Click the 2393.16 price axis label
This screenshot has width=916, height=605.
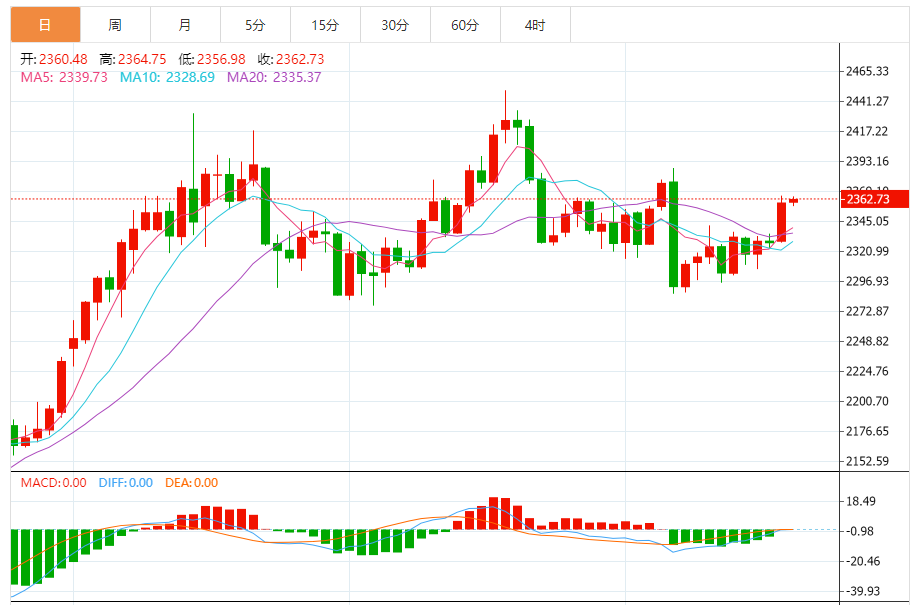868,161
